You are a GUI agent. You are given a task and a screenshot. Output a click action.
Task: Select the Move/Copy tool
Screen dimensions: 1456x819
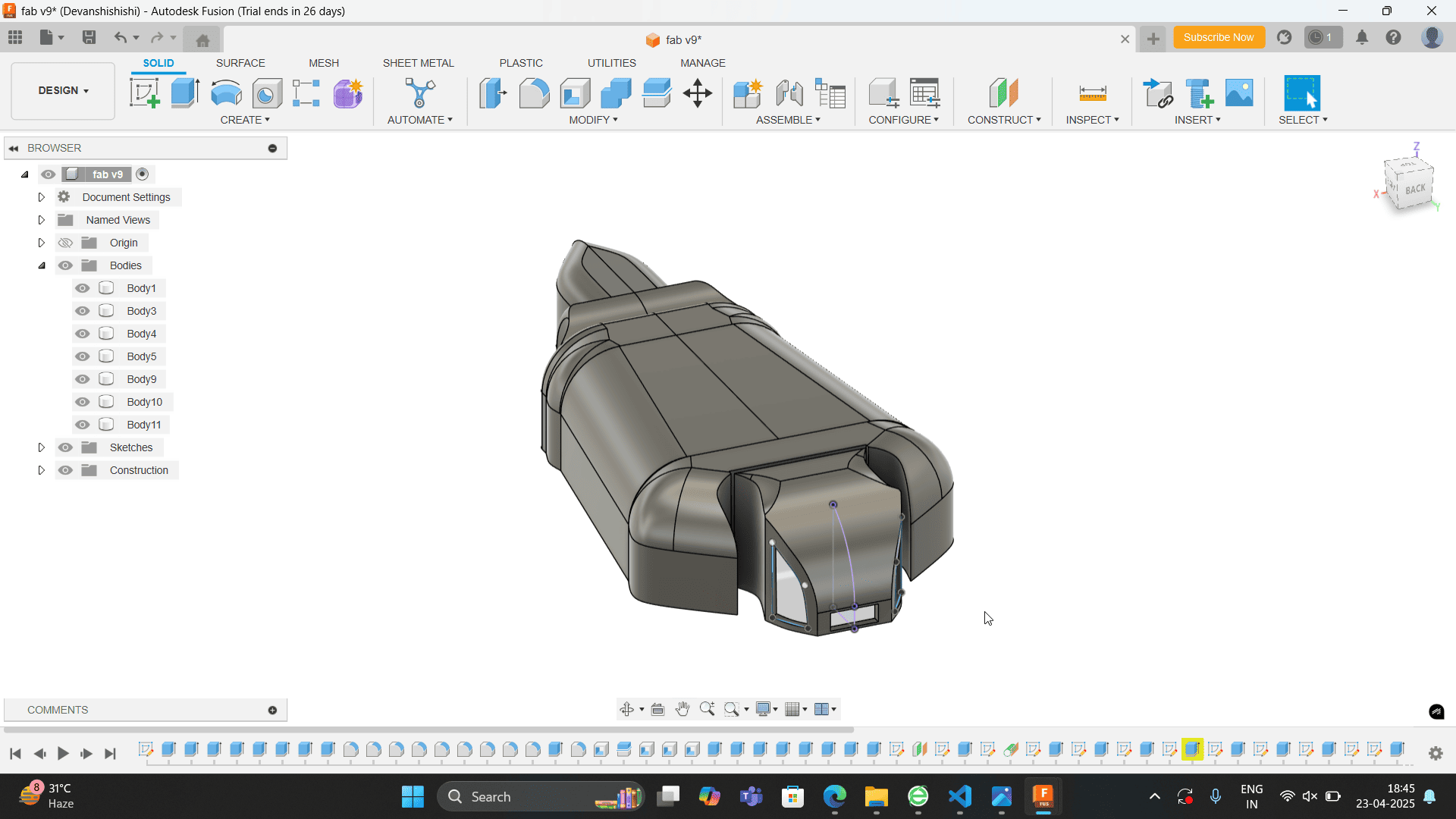tap(697, 93)
